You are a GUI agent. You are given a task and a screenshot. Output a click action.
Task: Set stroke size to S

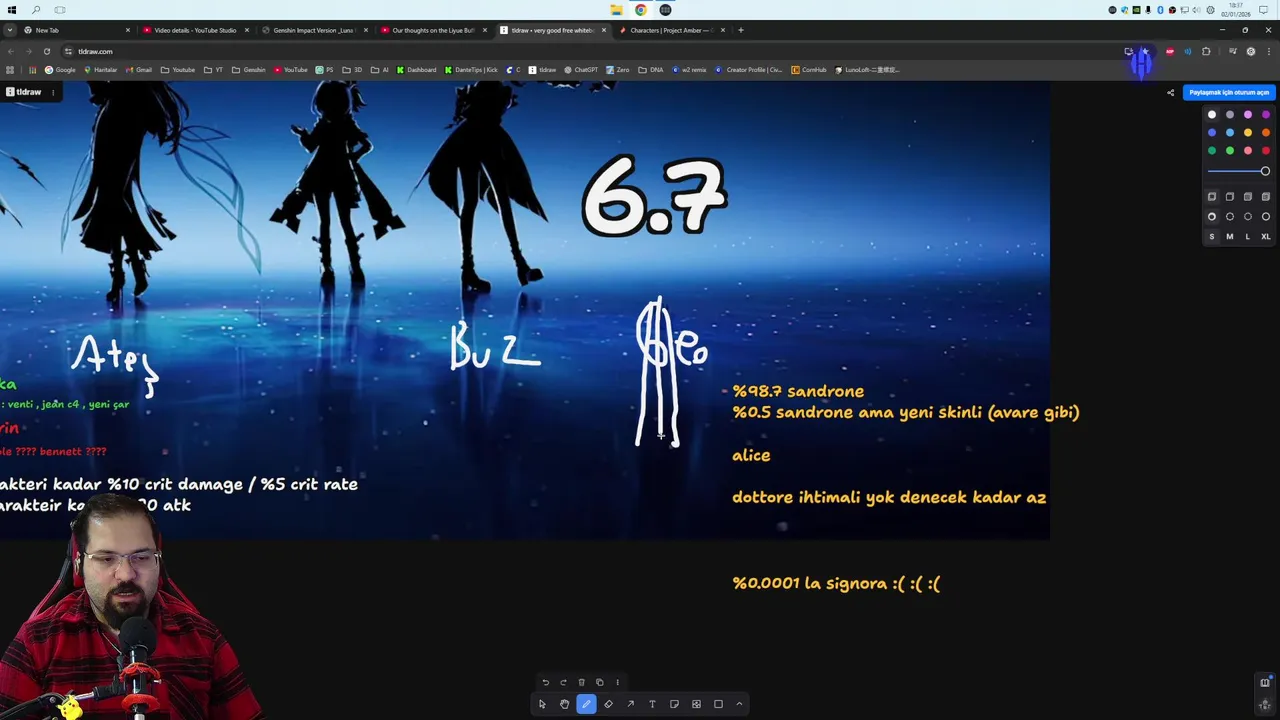[1212, 237]
